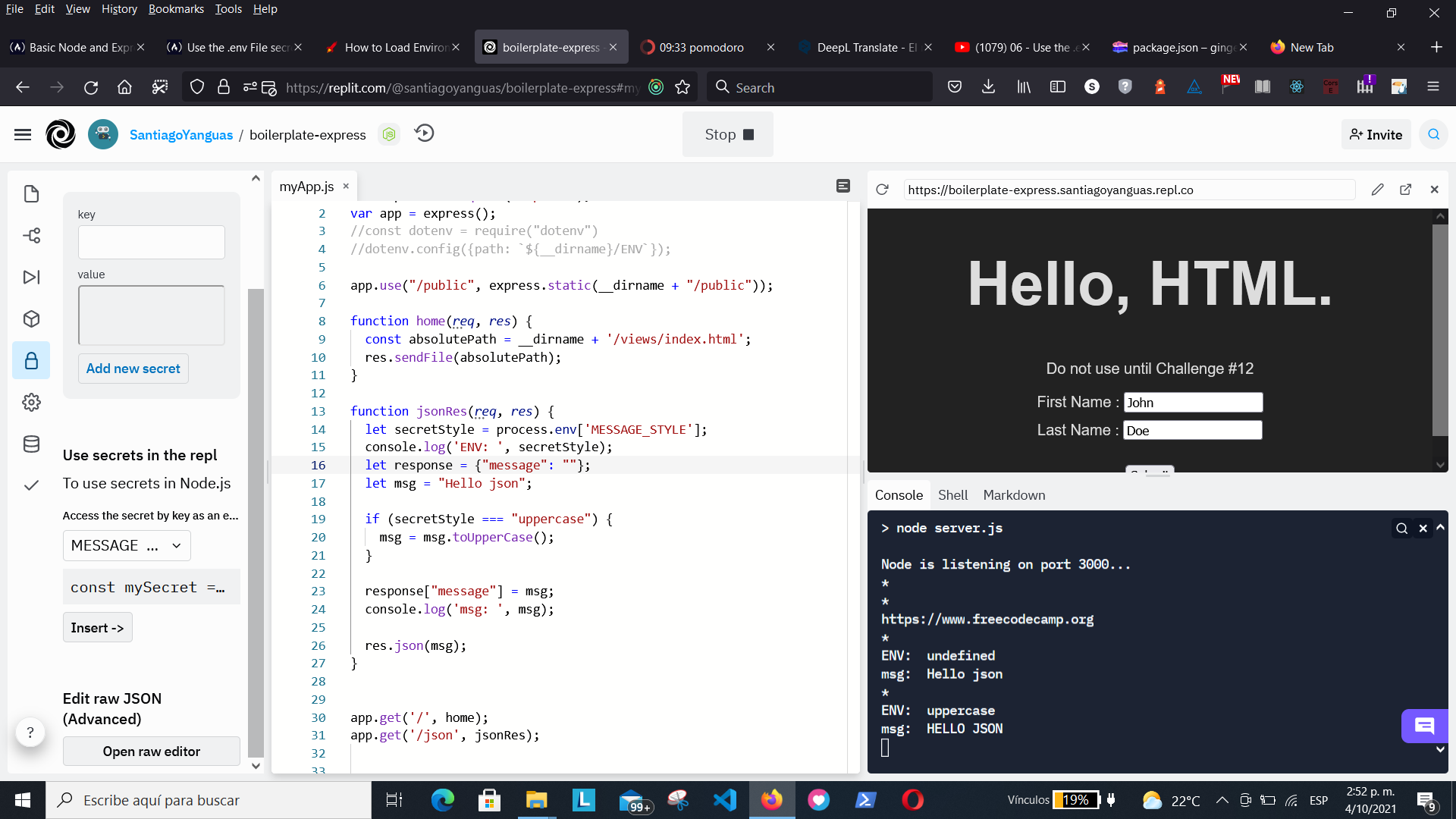Image resolution: width=1456 pixels, height=819 pixels.
Task: Show hidden system tray icons
Action: pos(1222,800)
